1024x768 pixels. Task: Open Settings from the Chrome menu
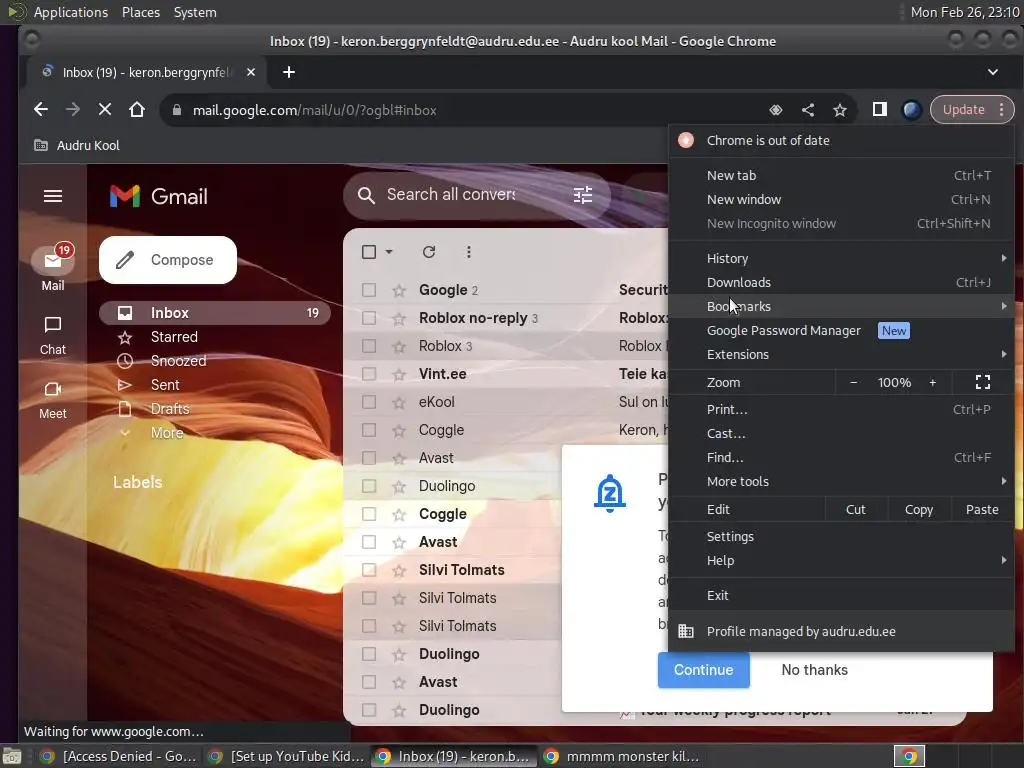click(842, 536)
